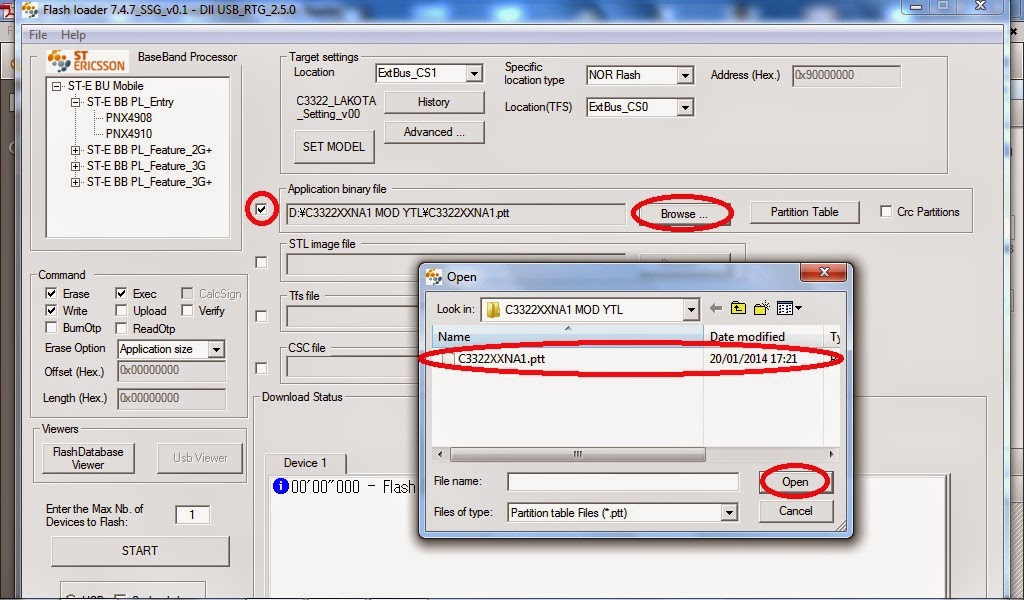
Task: Create a new folder in Open dialog
Action: point(761,308)
